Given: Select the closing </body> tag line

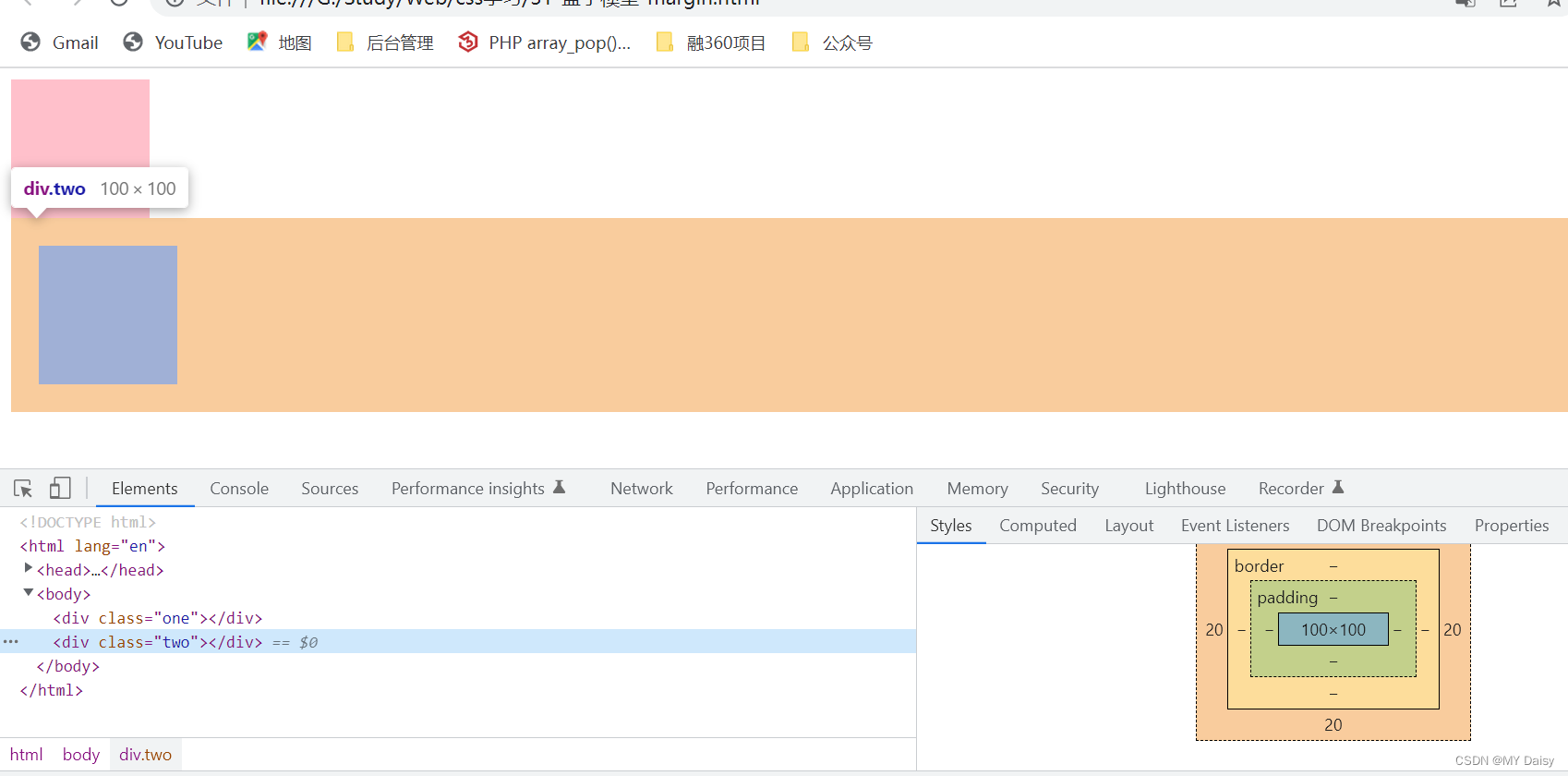Looking at the screenshot, I should (67, 666).
